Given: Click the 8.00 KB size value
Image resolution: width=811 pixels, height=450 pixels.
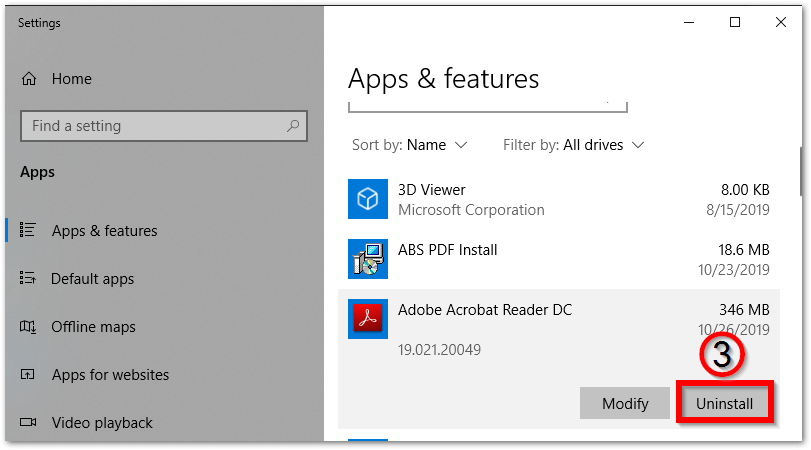Looking at the screenshot, I should (745, 190).
